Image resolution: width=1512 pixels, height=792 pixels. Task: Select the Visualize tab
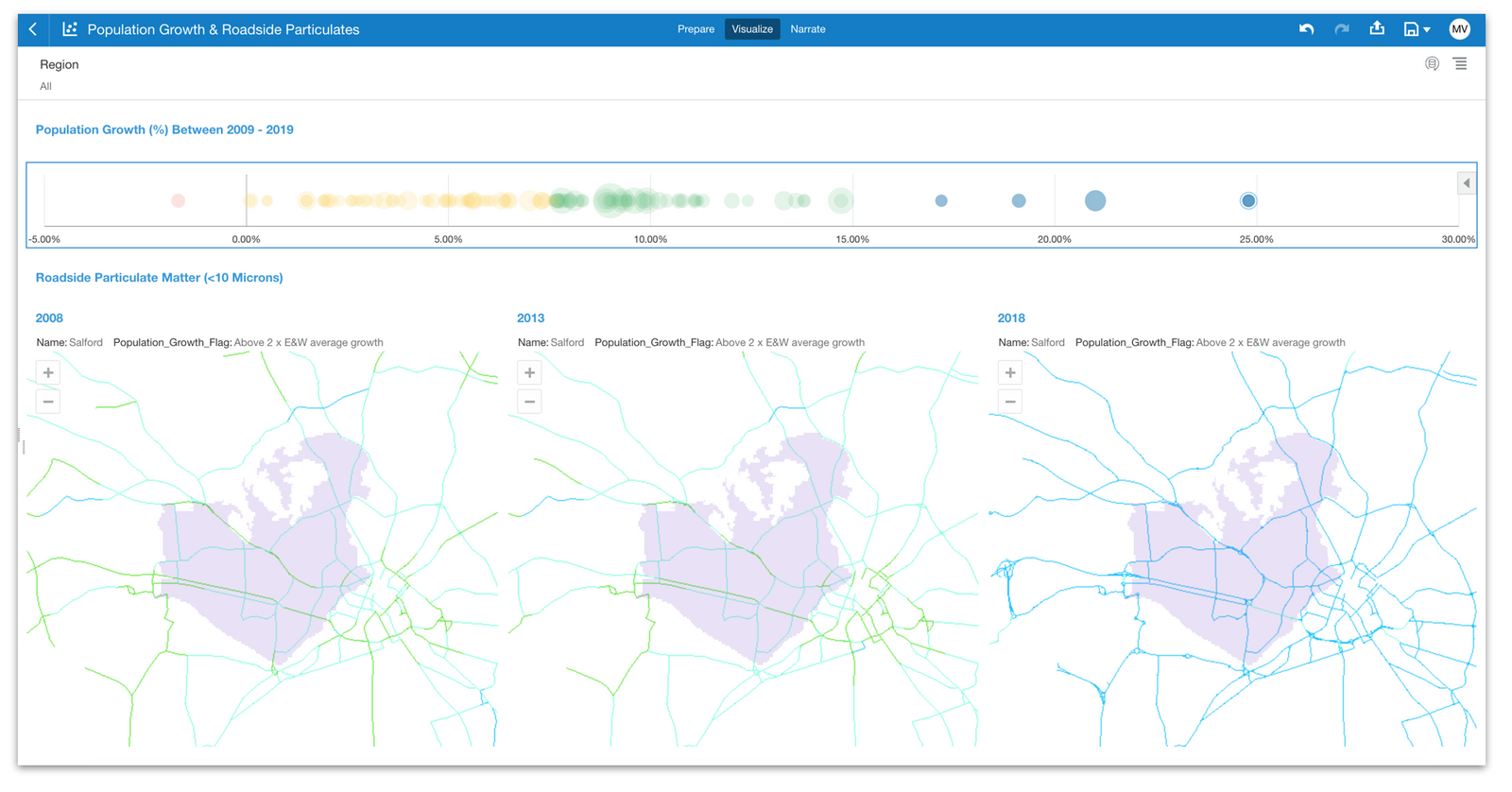[x=752, y=29]
